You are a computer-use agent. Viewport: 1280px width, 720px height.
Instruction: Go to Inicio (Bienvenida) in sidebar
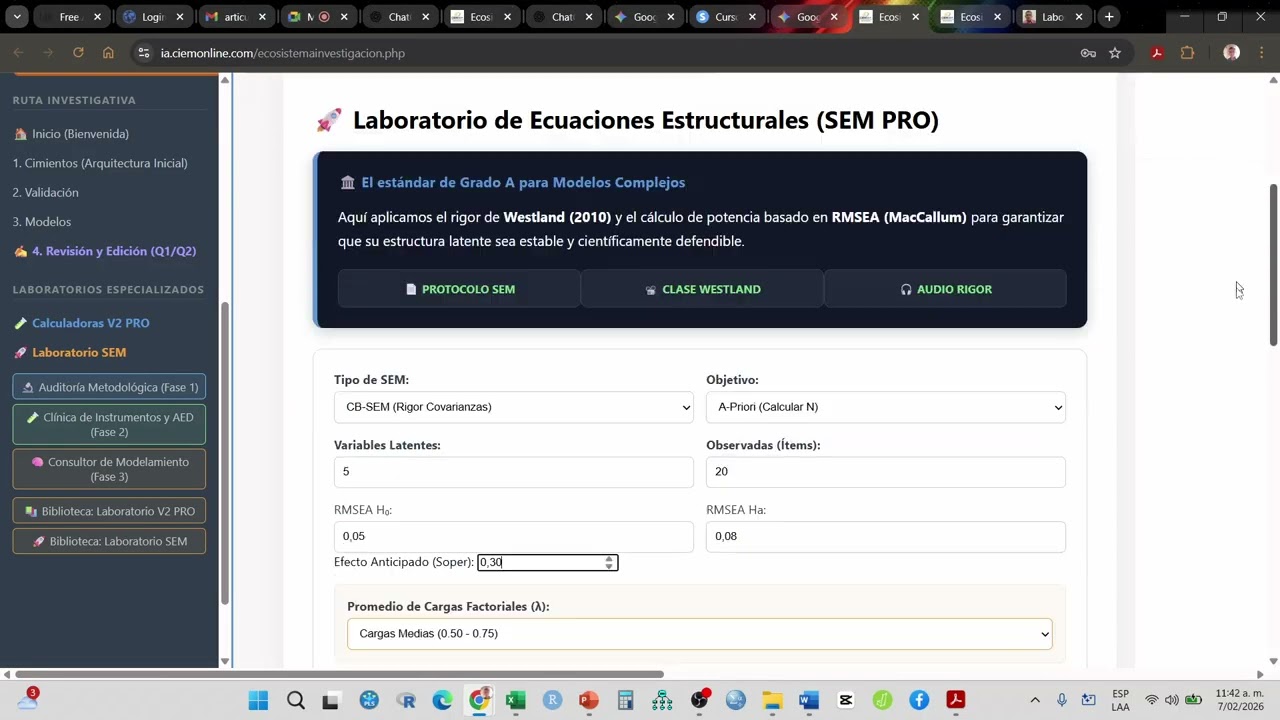click(x=71, y=134)
